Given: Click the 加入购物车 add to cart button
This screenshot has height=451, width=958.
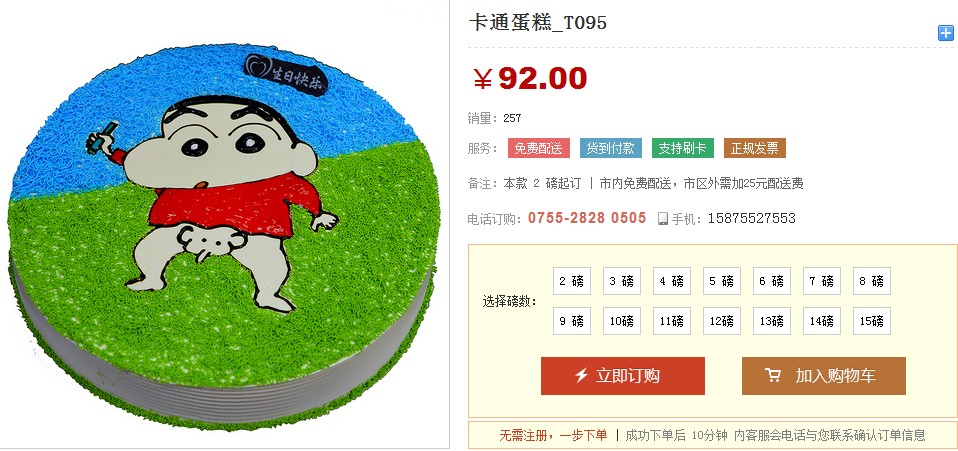Looking at the screenshot, I should point(824,376).
